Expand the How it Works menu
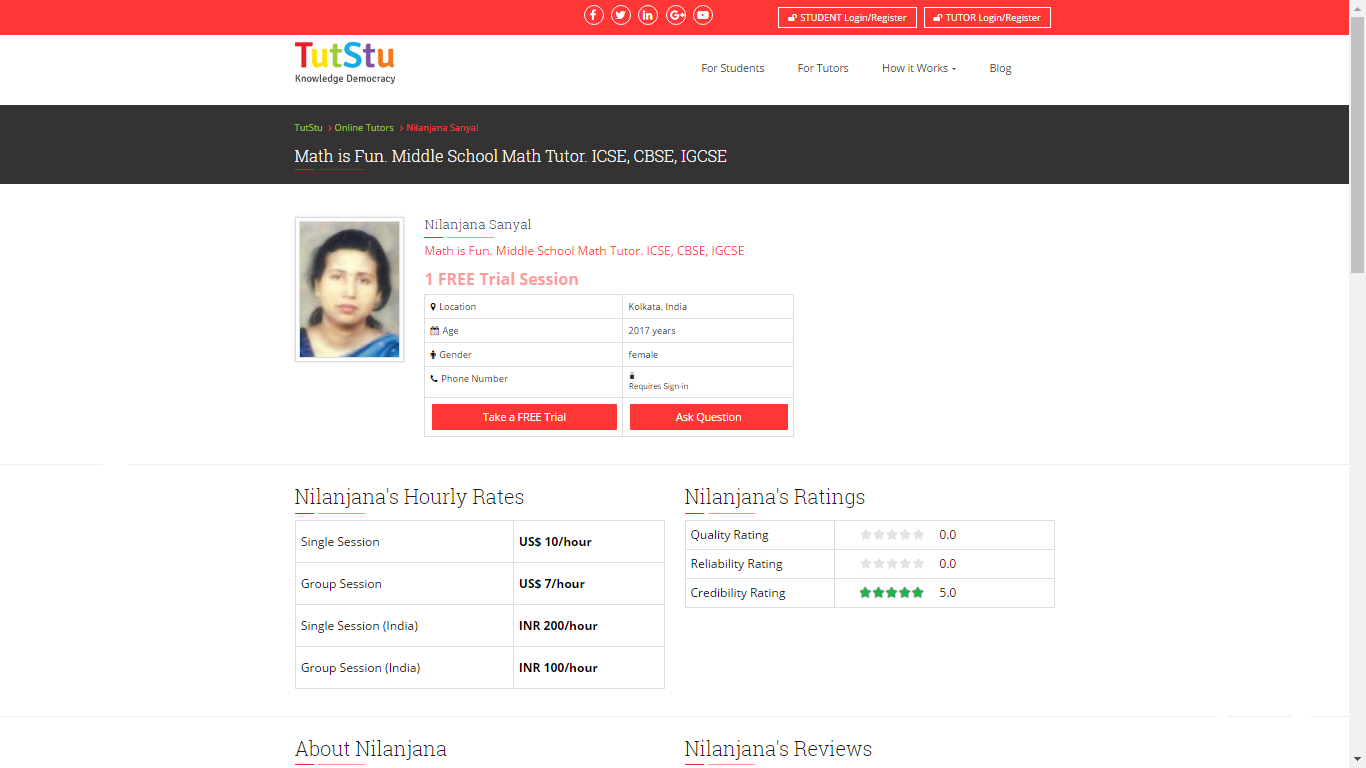The height and width of the screenshot is (768, 1366). click(x=917, y=68)
